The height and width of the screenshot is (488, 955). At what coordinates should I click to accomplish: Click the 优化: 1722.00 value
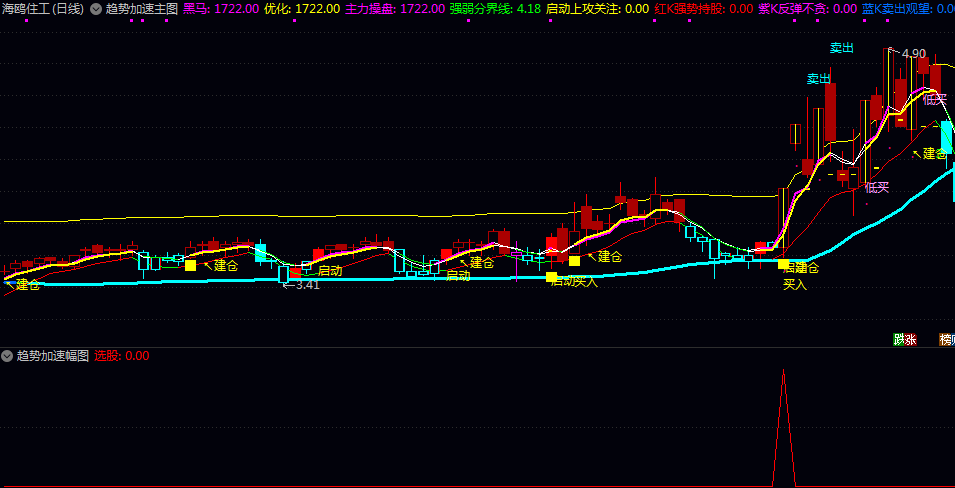(302, 9)
